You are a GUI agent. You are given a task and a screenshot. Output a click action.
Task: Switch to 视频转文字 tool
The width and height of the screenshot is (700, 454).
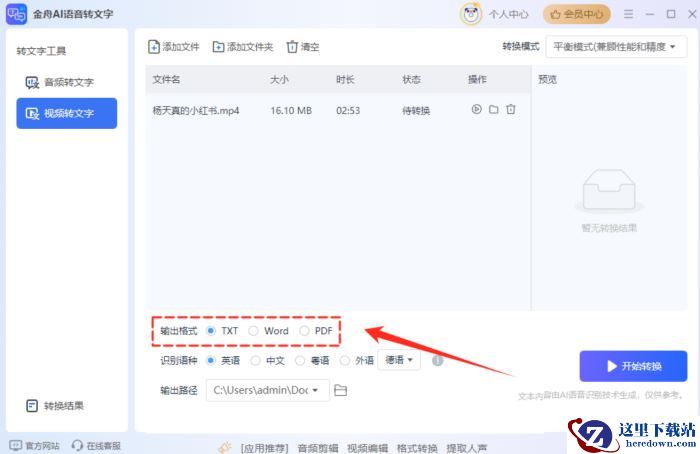(x=67, y=113)
